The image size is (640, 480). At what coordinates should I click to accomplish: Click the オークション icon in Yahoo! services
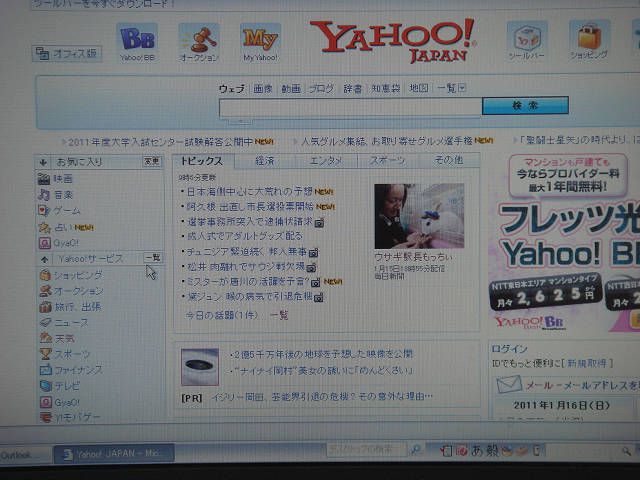pyautogui.click(x=45, y=291)
